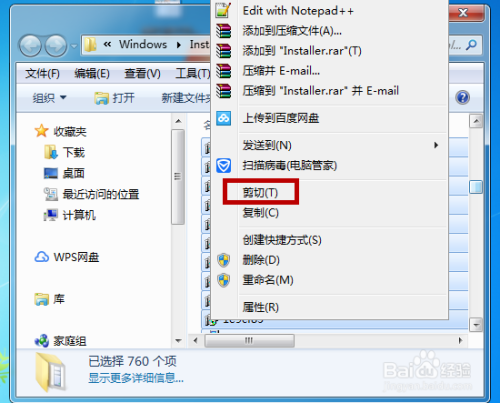Screen dimensions: 500x403
Task: Click the help question mark icon
Action: 463,98
